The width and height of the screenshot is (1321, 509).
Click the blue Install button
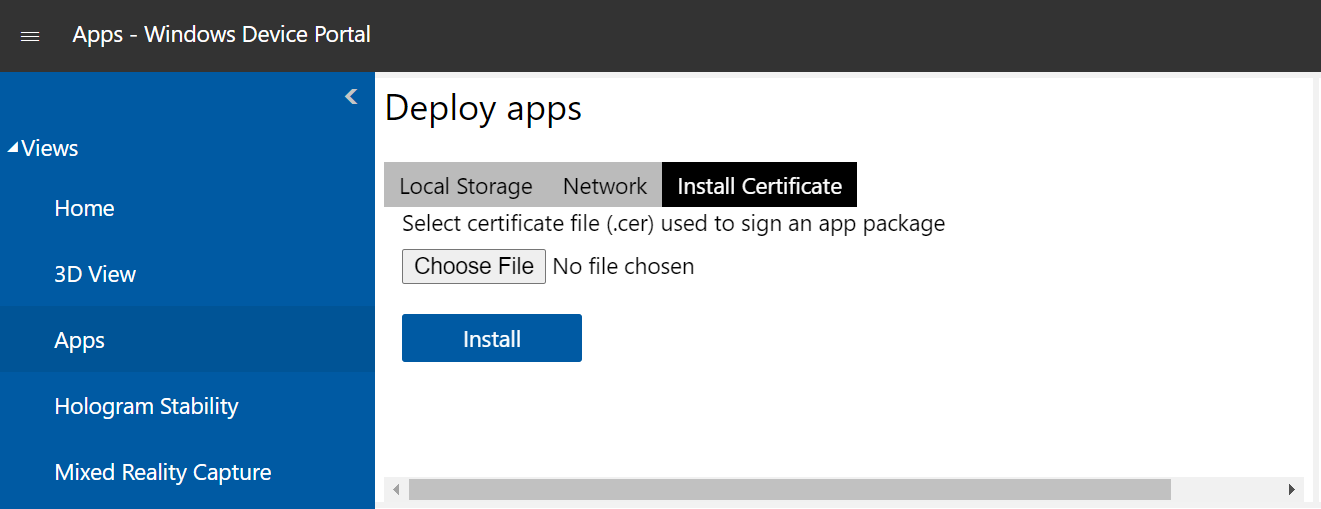[x=492, y=338]
